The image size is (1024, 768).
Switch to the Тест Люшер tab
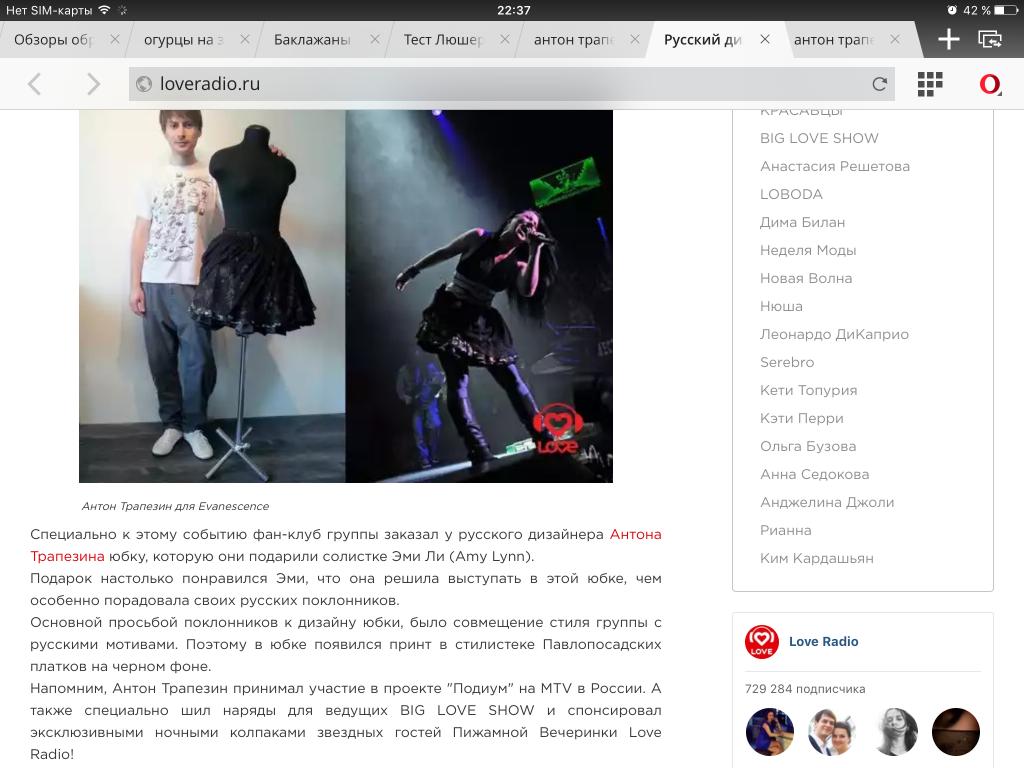point(443,40)
